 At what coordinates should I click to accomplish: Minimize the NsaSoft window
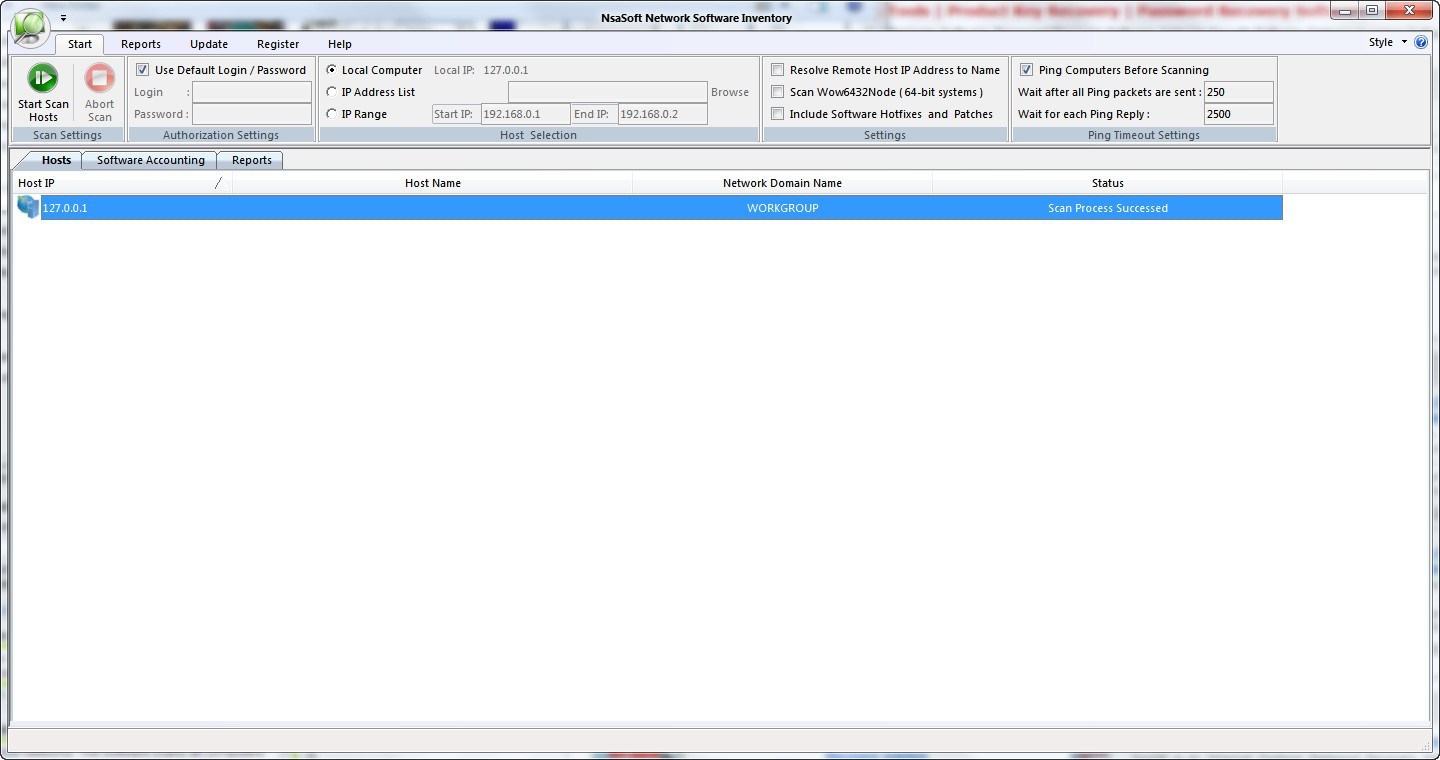(x=1346, y=11)
